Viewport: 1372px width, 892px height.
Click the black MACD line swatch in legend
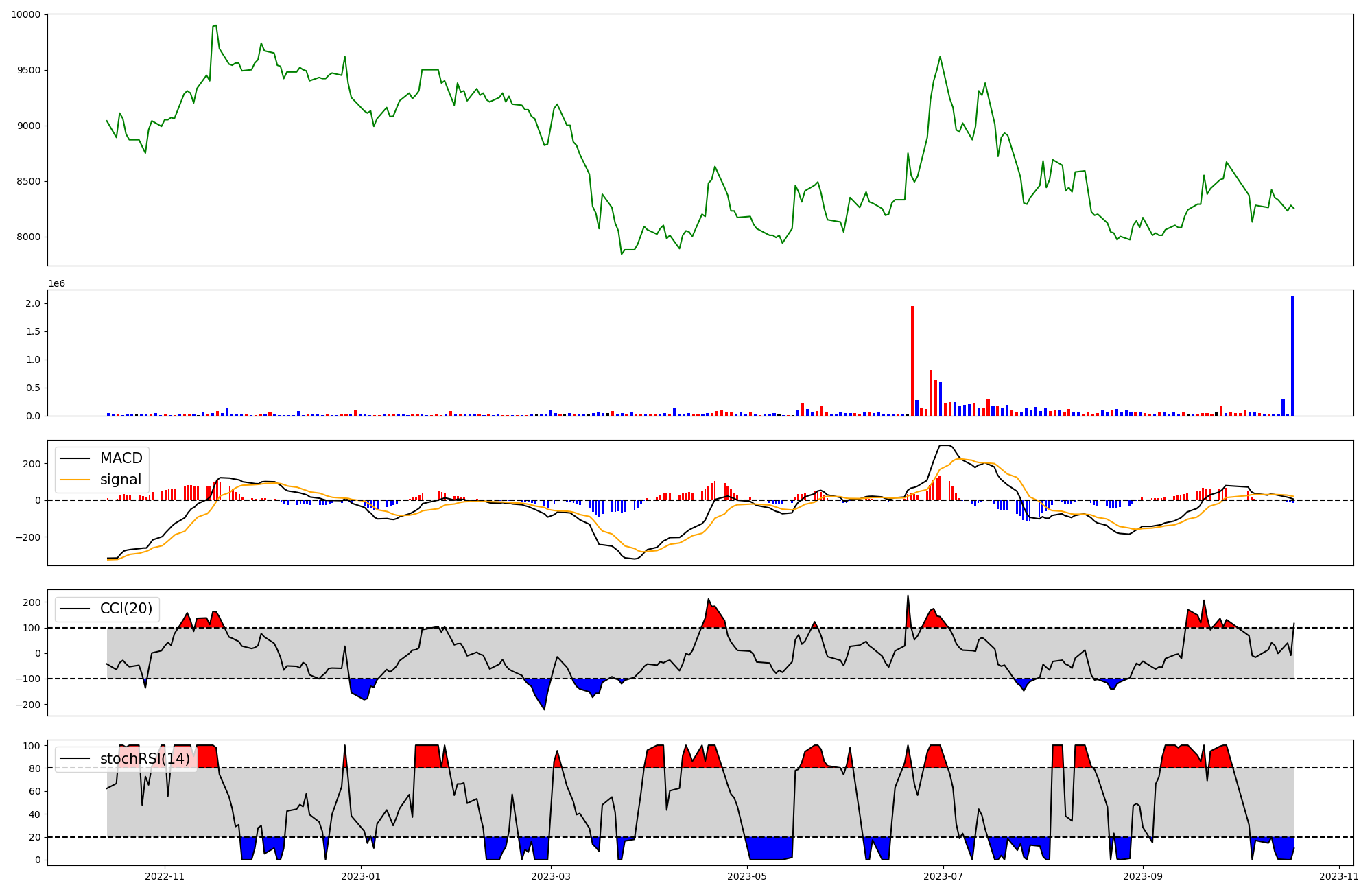(75, 459)
